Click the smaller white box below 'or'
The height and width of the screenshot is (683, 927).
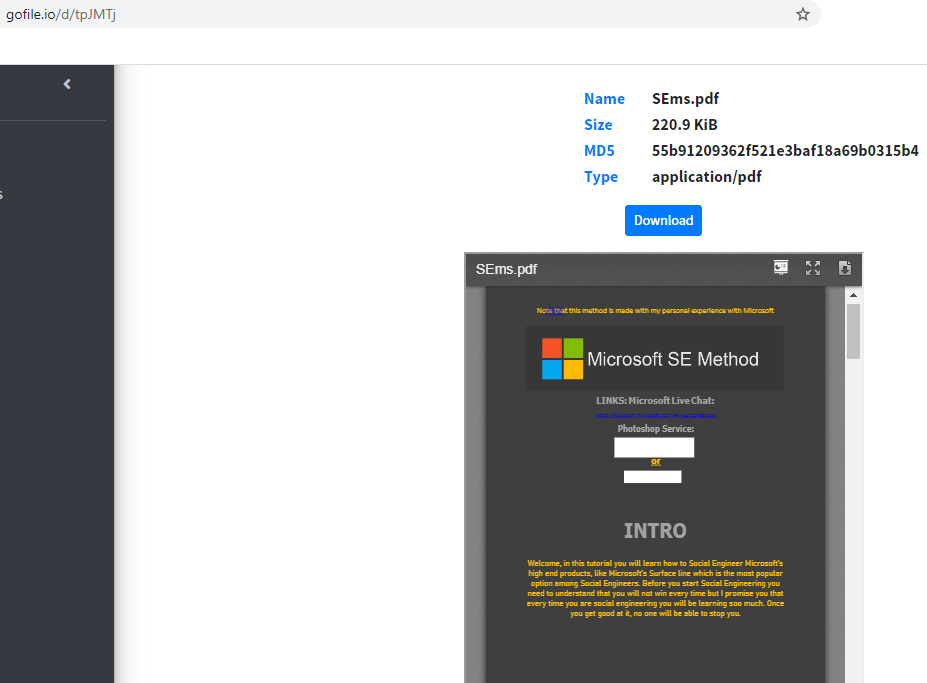pos(652,477)
